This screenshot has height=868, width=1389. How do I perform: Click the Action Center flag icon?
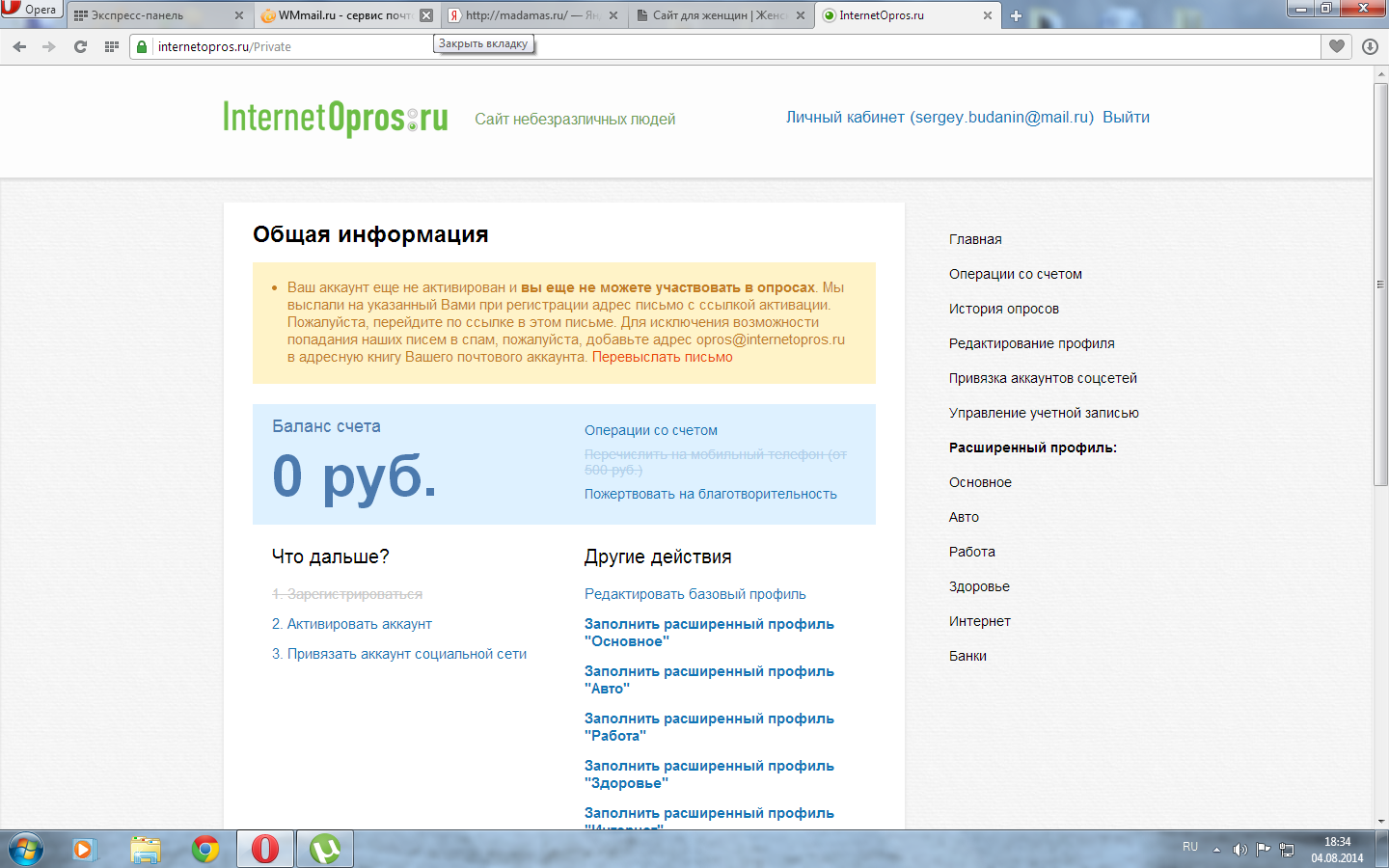click(1263, 850)
